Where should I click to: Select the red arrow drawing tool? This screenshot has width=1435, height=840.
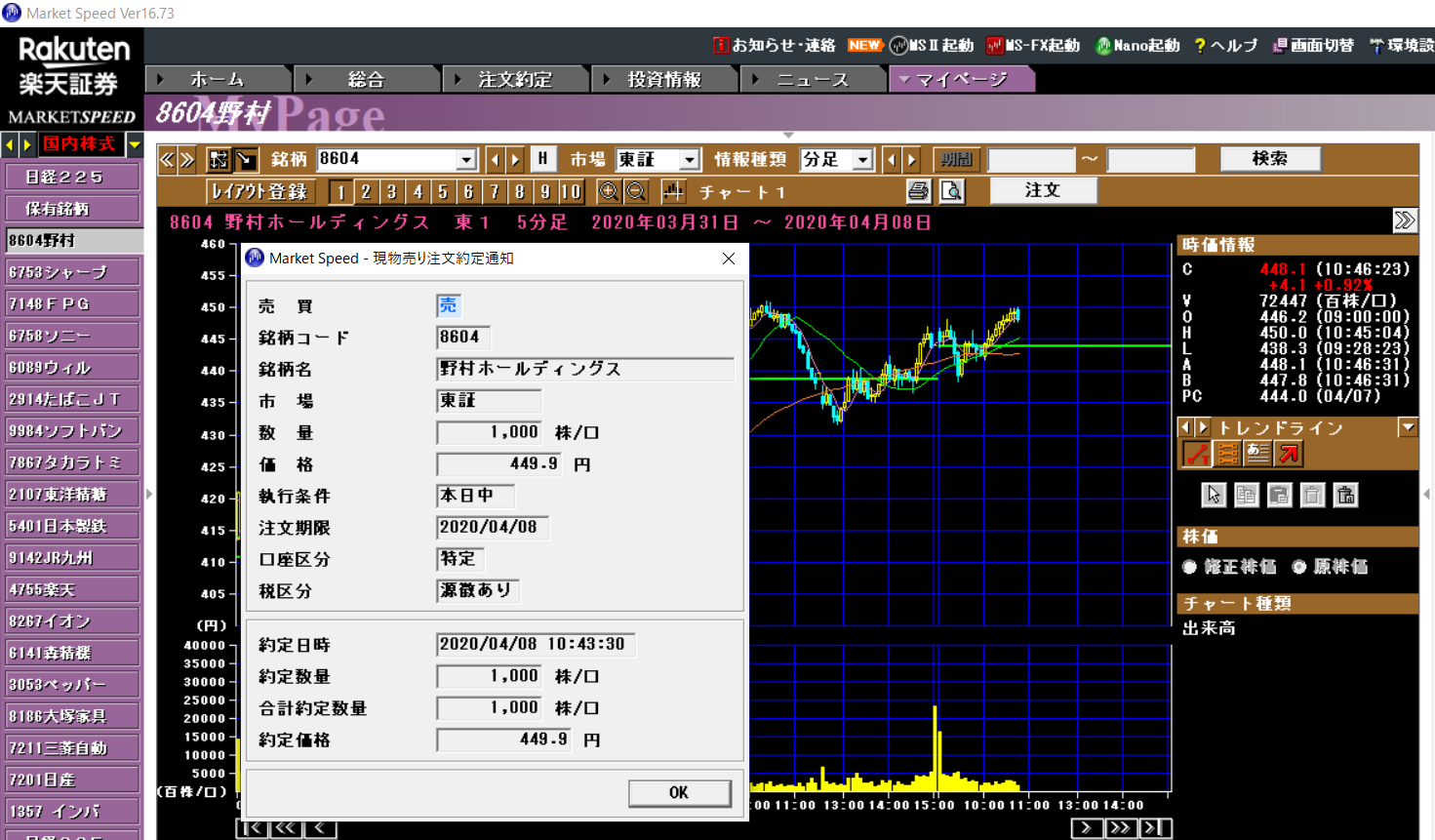(1289, 454)
